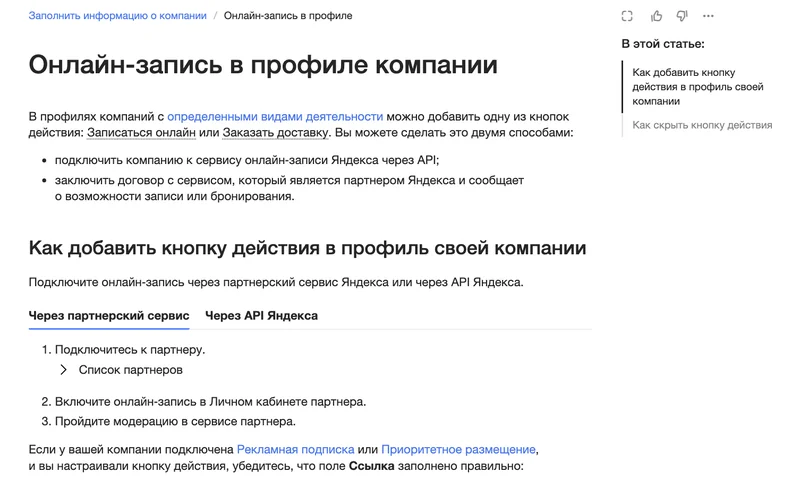Click the thumbs up like icon

656,16
